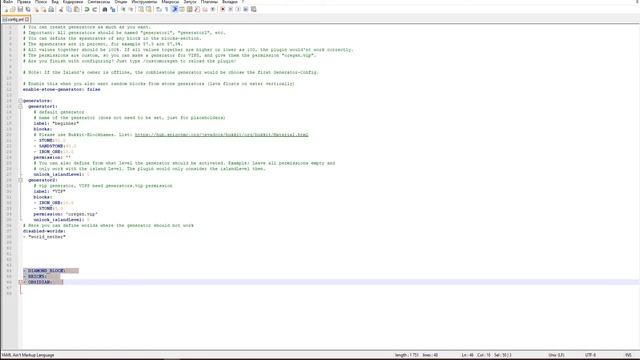Collapse the generators: fold marker
The width and height of the screenshot is (640, 360).
[20, 100]
